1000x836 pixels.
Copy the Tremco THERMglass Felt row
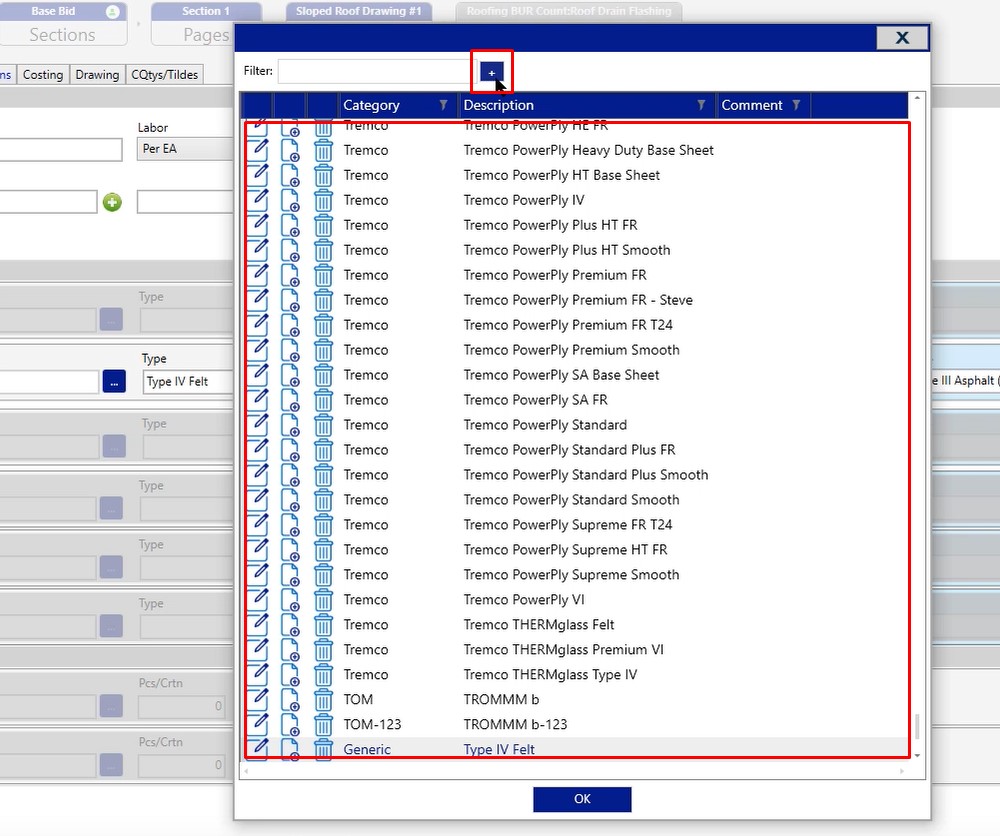290,625
